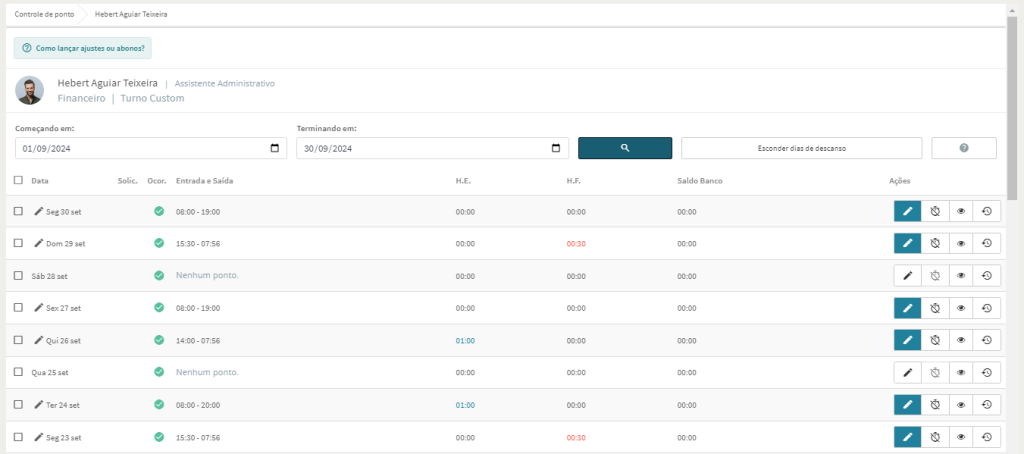Image resolution: width=1024 pixels, height=454 pixels.
Task: Click the Começando em date field 01/09/2024
Action: 151,148
